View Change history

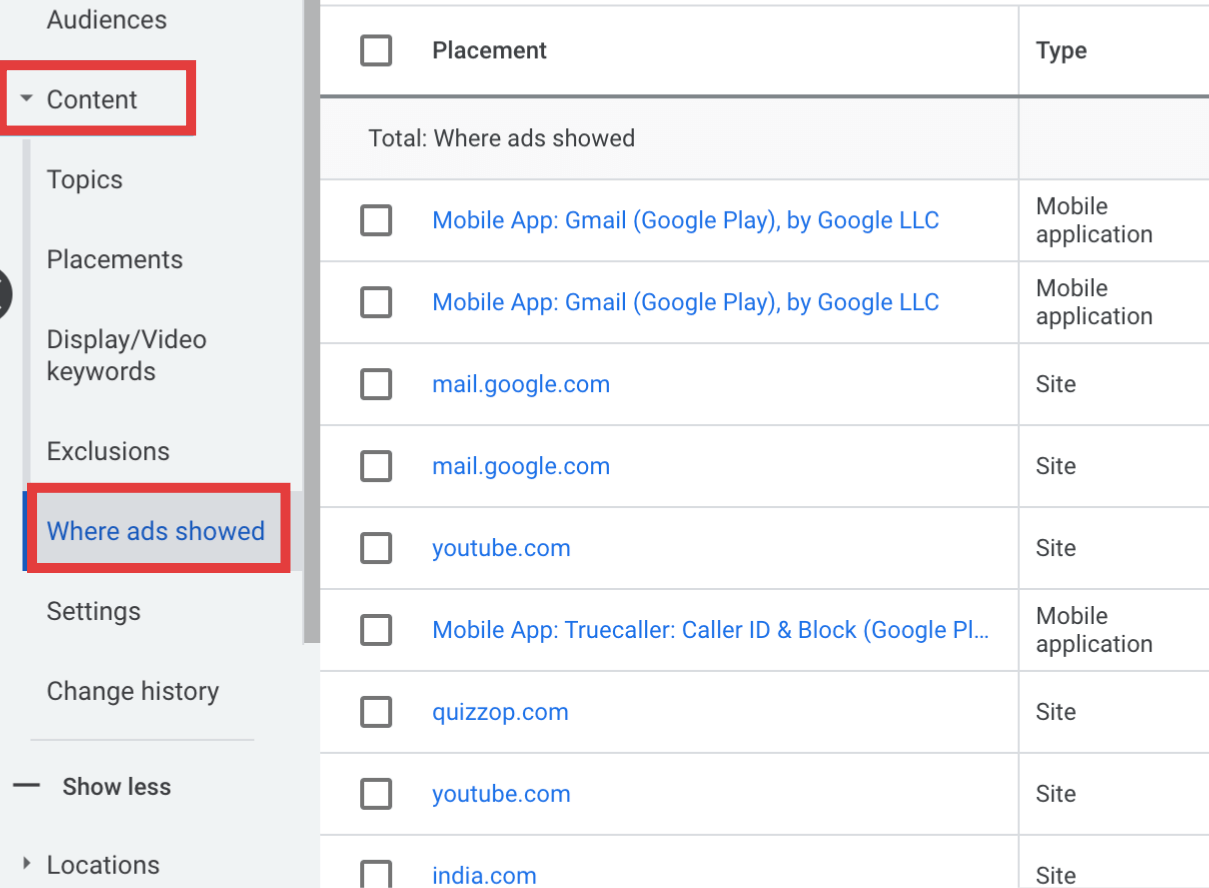133,691
